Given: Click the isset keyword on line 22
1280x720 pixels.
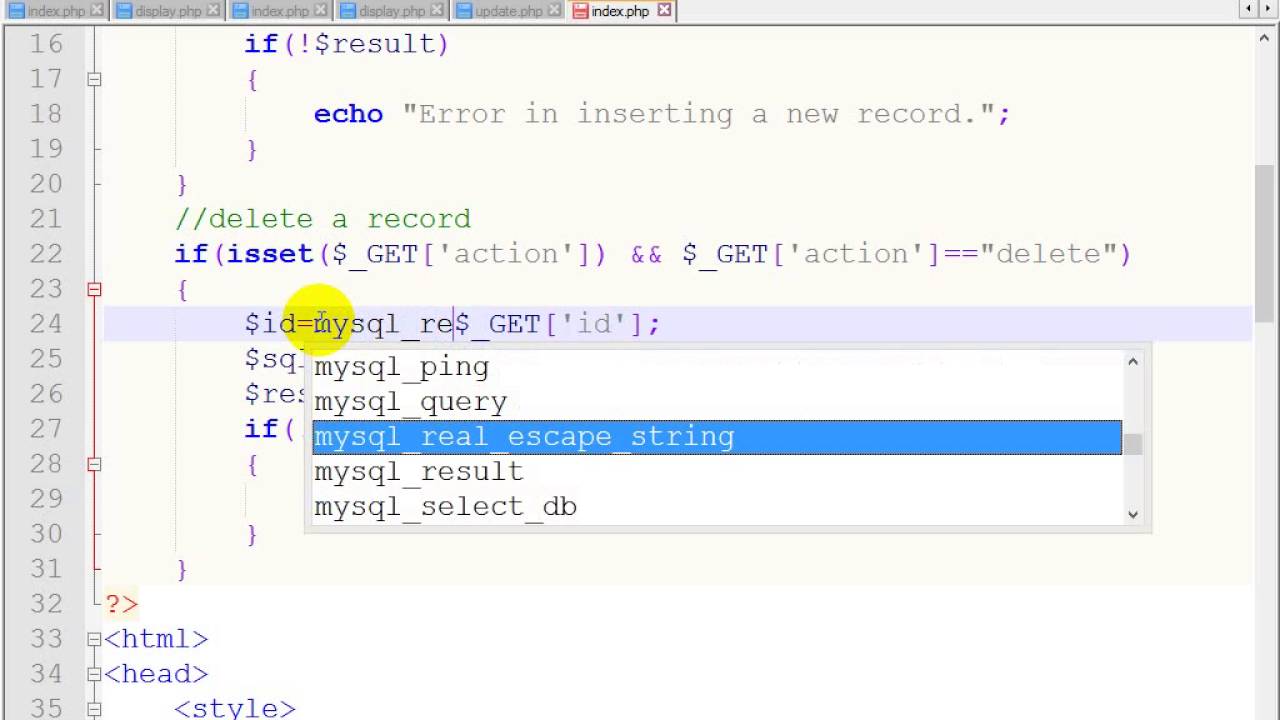Looking at the screenshot, I should [x=269, y=254].
